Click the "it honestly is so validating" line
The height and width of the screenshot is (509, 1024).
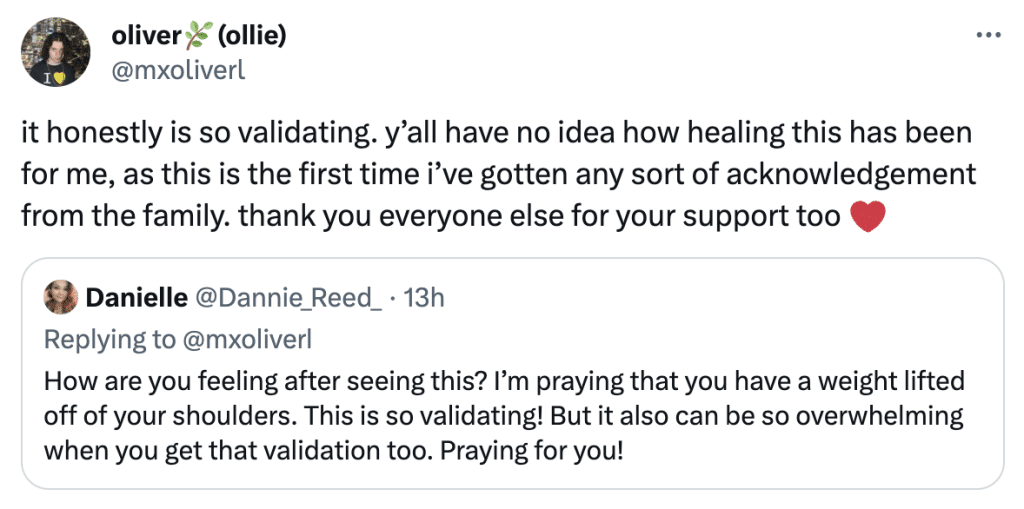click(496, 135)
